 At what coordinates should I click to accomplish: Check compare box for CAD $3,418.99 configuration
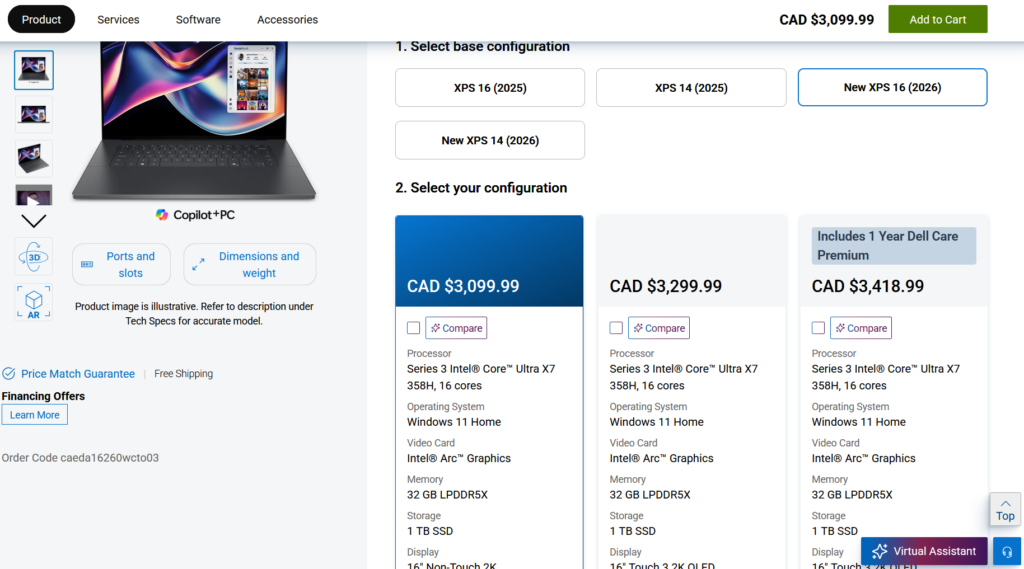(x=818, y=328)
